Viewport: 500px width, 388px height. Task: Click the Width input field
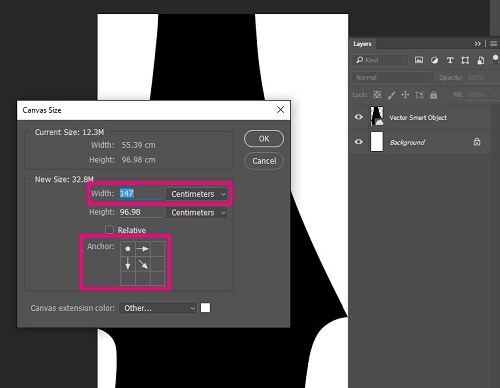tap(141, 194)
